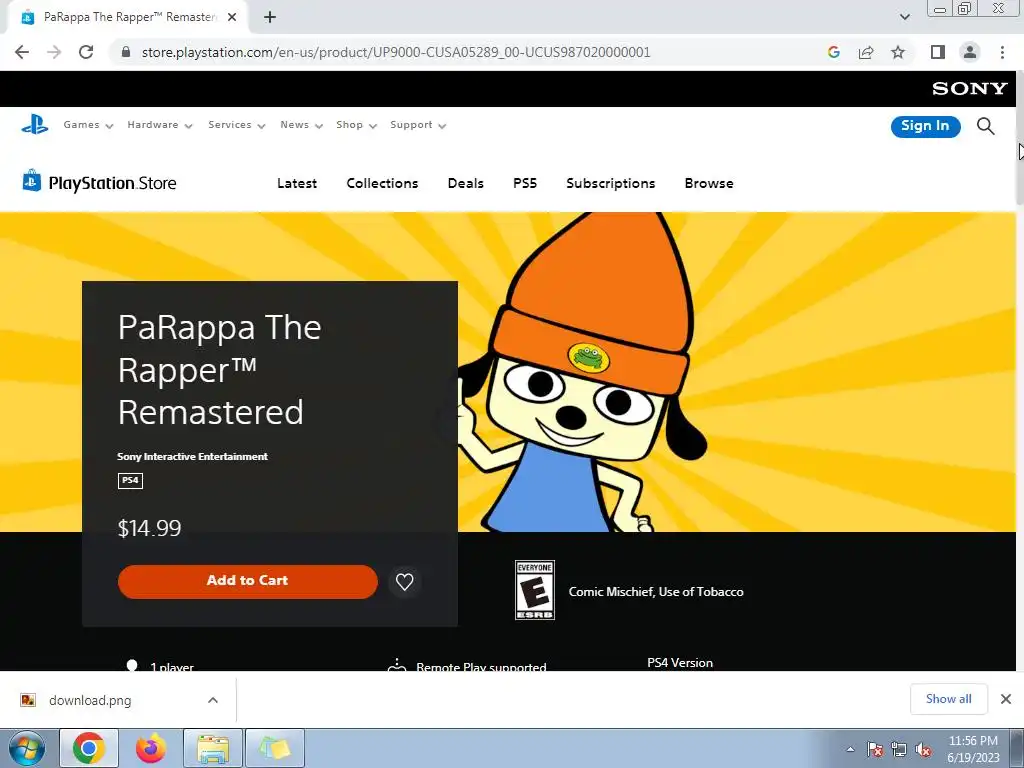This screenshot has height=768, width=1024.
Task: Click the Chrome taskbar icon
Action: (x=89, y=748)
